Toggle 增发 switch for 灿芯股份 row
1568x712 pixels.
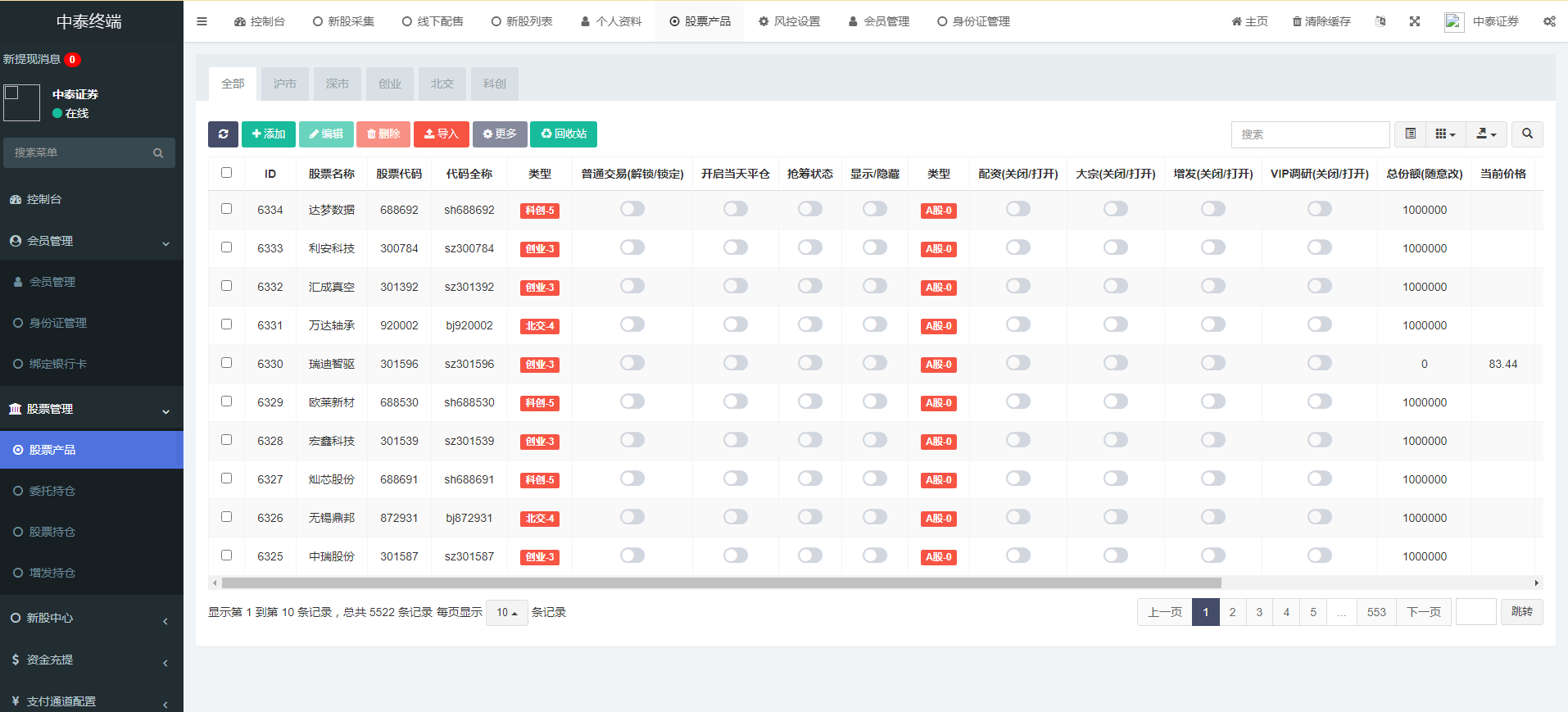tap(1213, 478)
